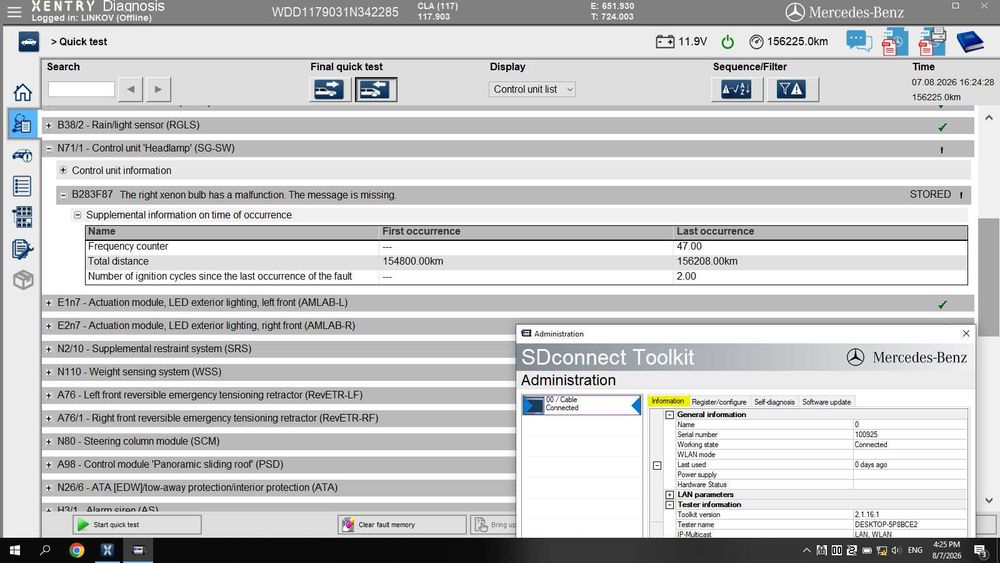This screenshot has width=1000, height=563.
Task: Collapse N71/1 Headlamp control unit row
Action: coord(48,149)
